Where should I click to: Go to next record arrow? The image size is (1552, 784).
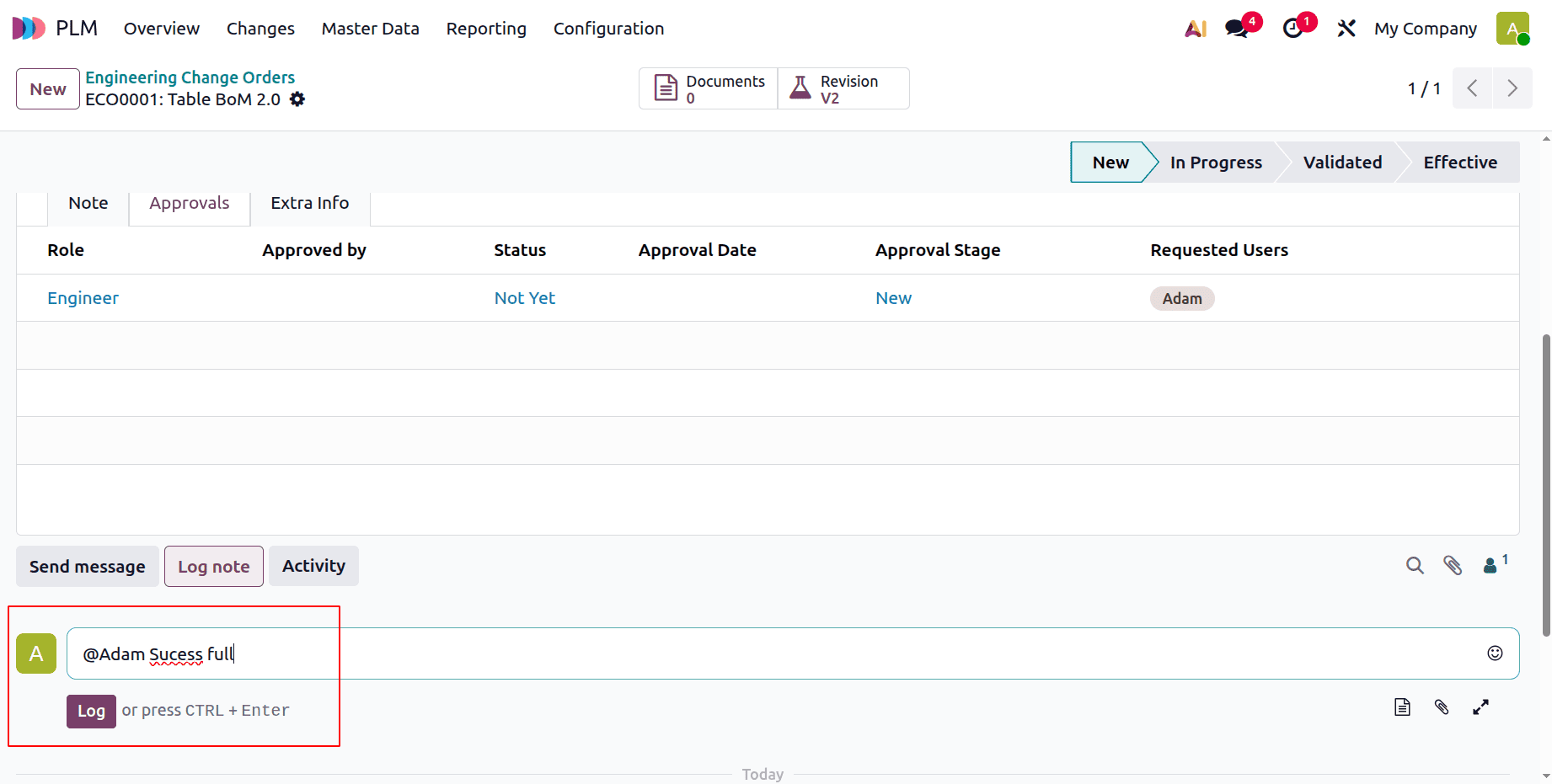[x=1512, y=88]
